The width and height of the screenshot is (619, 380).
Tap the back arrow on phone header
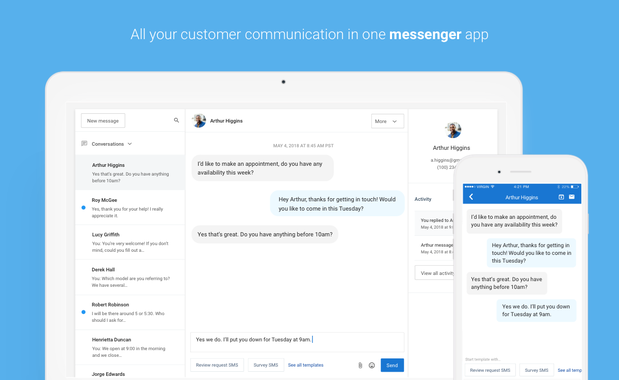click(471, 197)
